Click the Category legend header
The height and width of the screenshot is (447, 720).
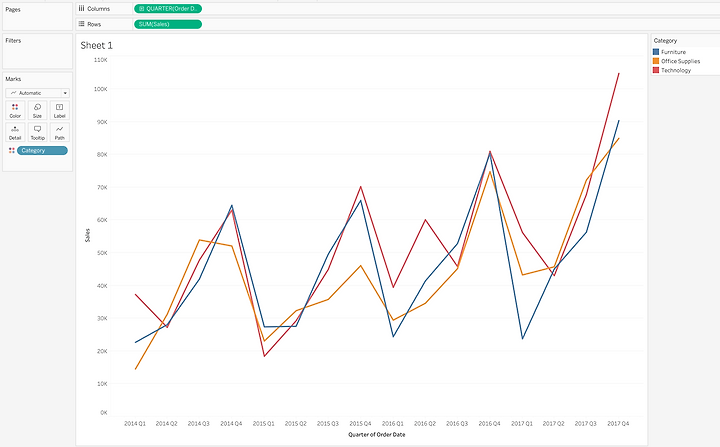665,41
